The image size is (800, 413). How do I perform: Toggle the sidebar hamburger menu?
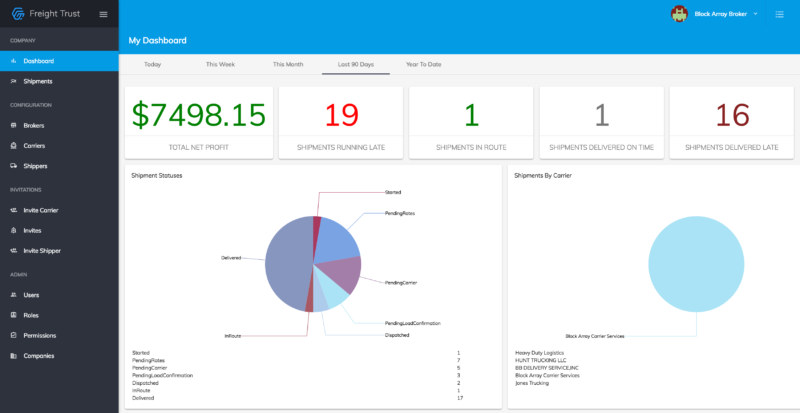point(104,14)
